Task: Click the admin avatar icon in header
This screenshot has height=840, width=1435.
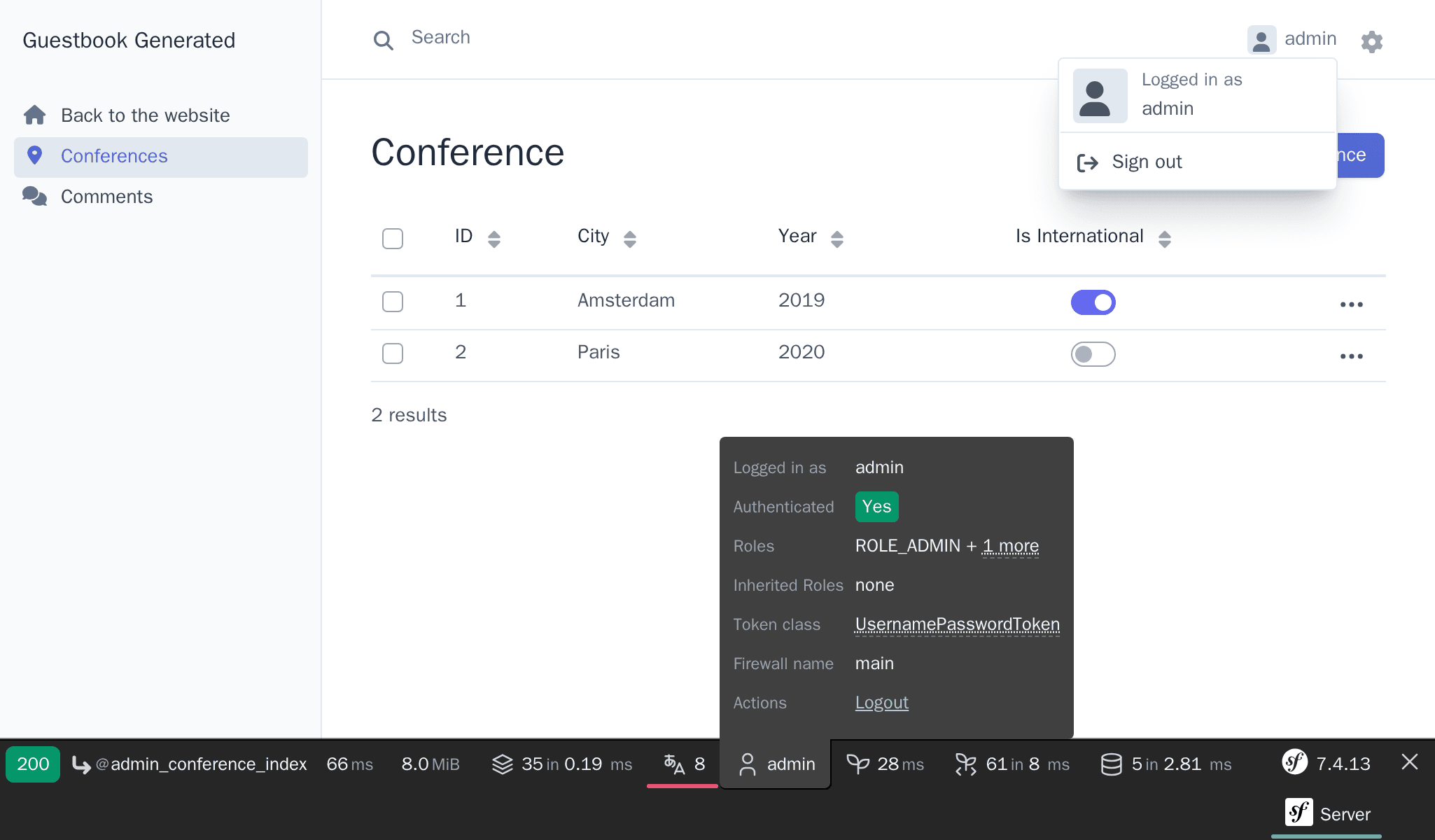Action: (1261, 40)
